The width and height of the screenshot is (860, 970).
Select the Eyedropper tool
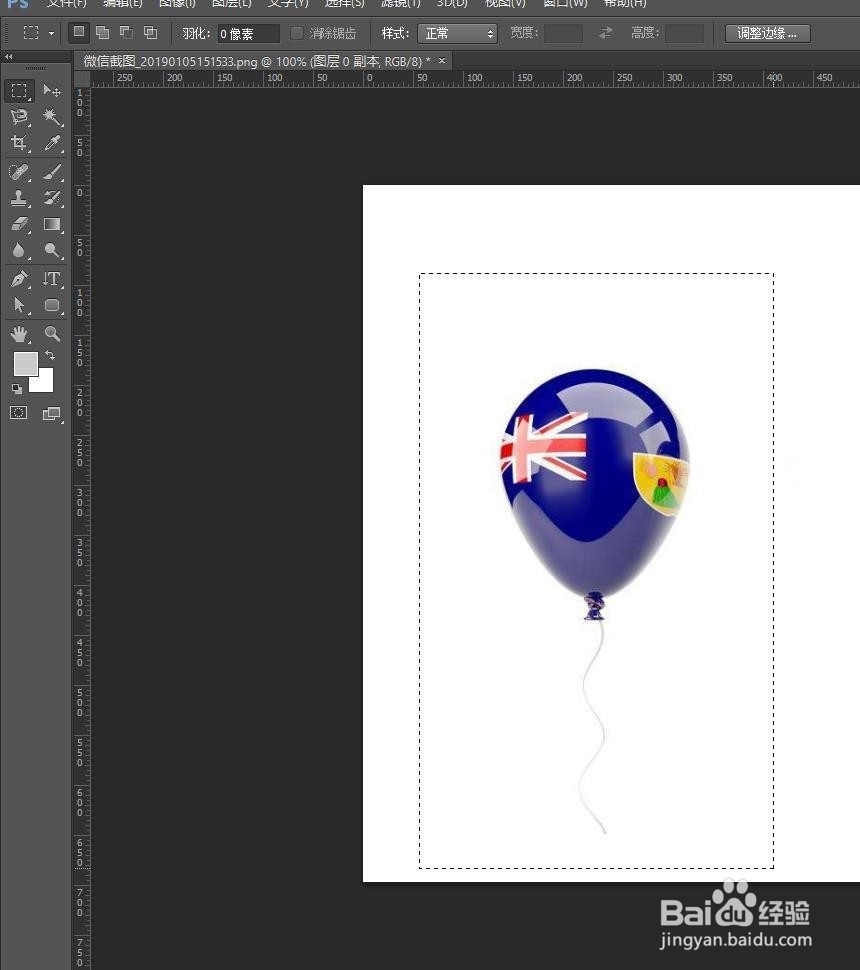(x=52, y=143)
